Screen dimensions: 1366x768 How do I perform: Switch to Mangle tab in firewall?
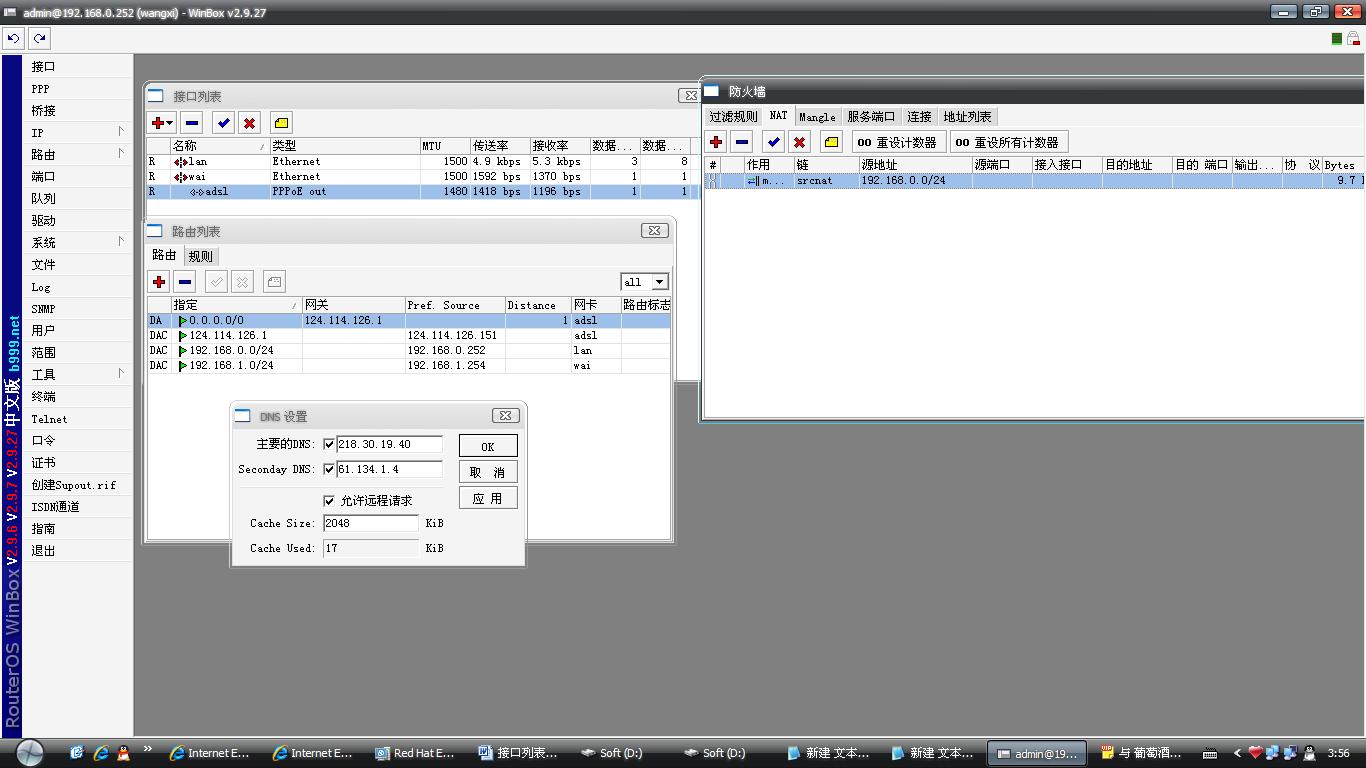[817, 117]
